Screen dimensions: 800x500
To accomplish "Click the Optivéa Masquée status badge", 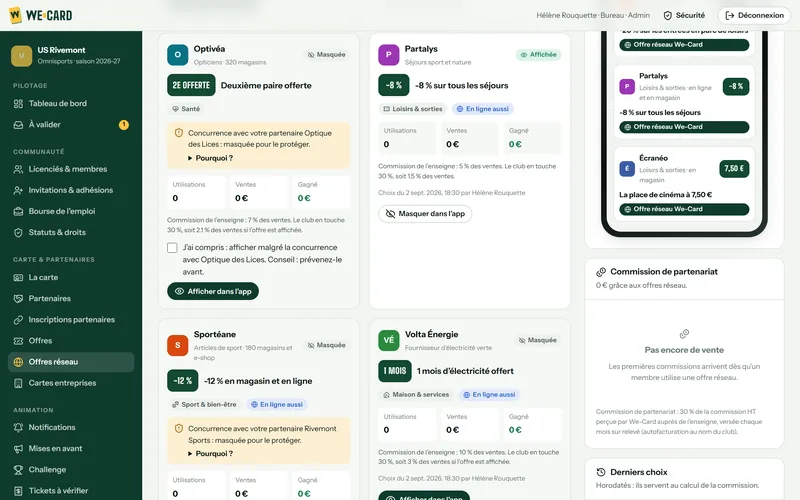I will (327, 55).
